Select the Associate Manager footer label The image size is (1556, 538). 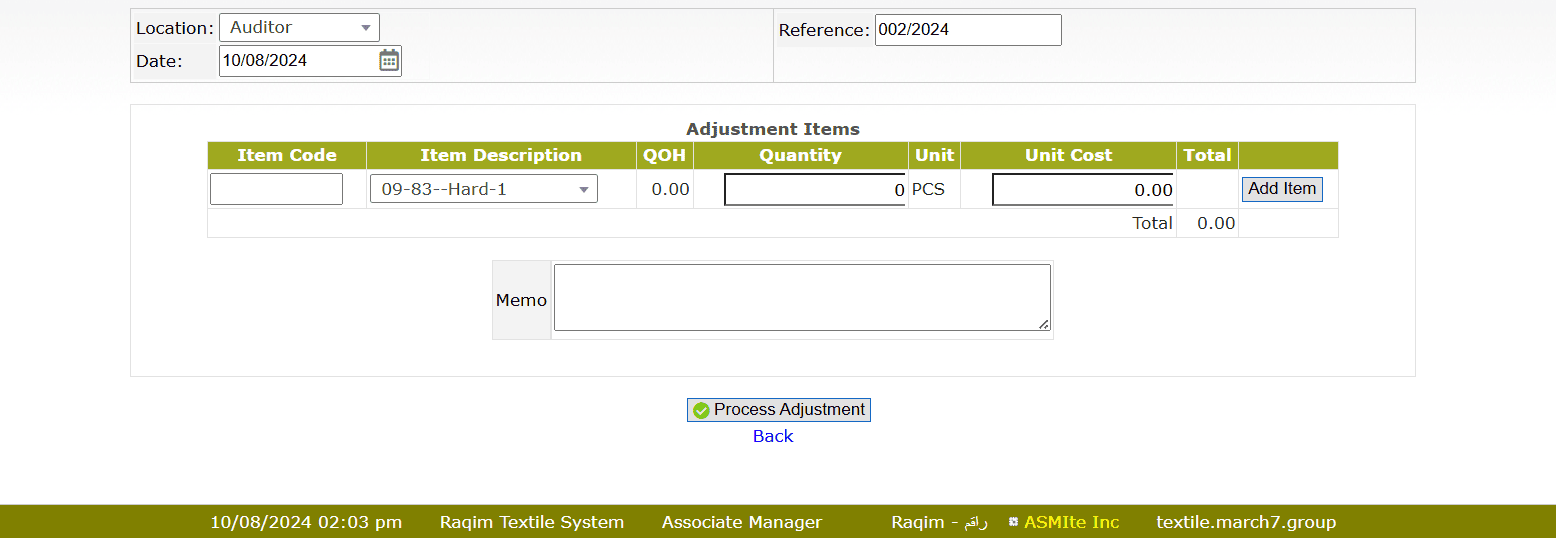pyautogui.click(x=741, y=522)
